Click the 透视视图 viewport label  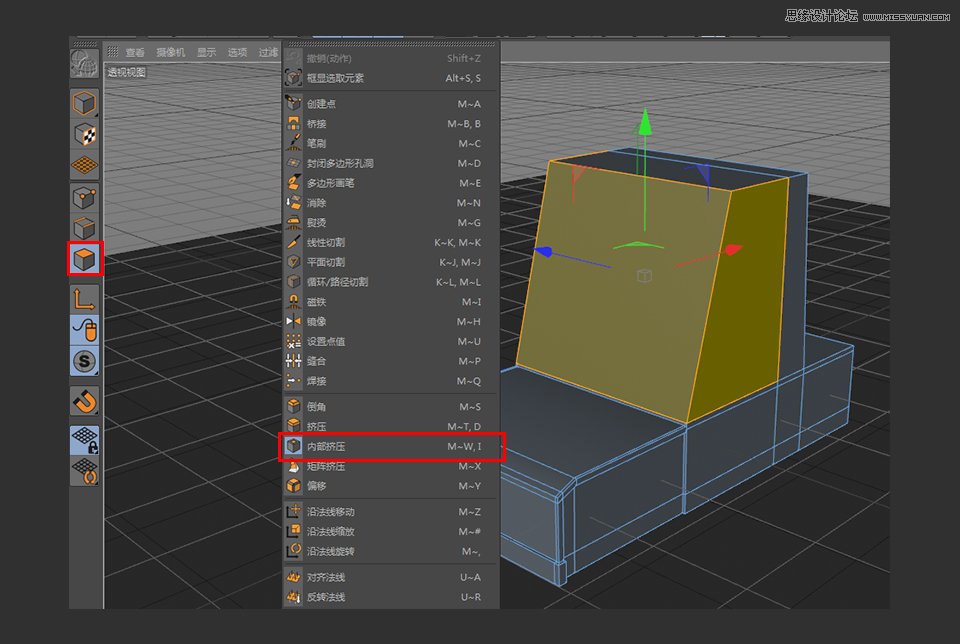[127, 72]
